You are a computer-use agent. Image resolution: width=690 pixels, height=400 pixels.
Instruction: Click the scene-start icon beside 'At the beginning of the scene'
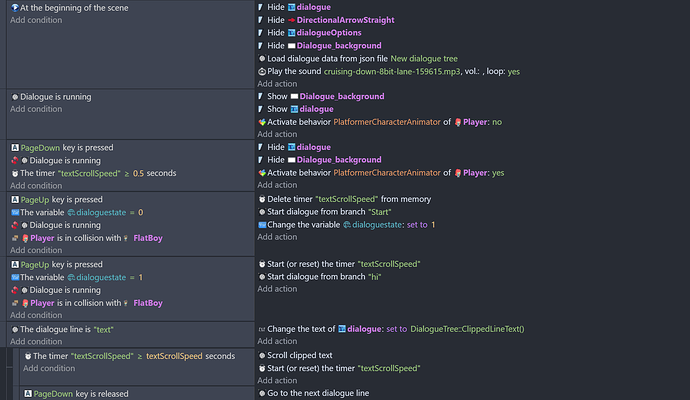[15, 7]
